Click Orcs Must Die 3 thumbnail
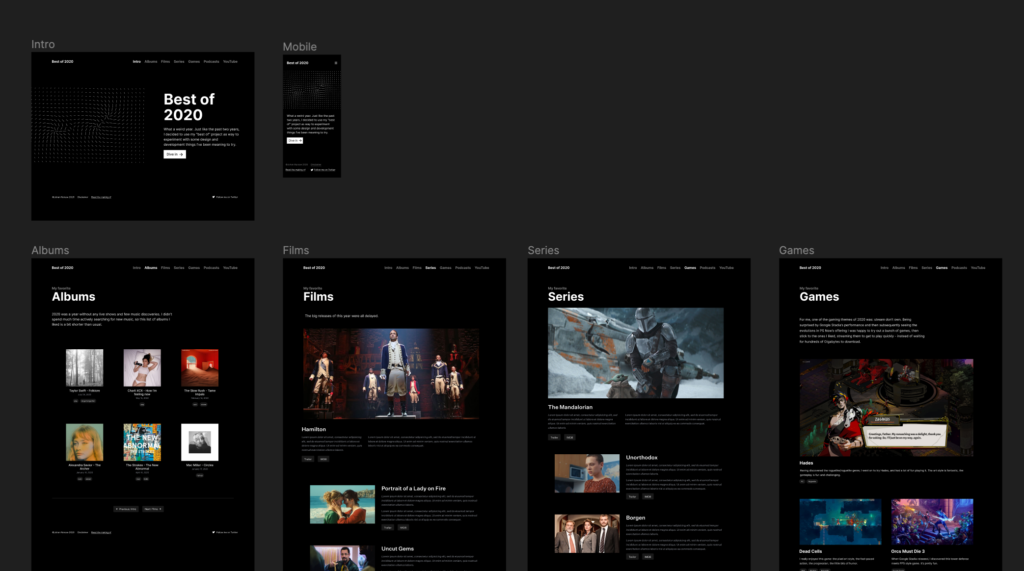The height and width of the screenshot is (571, 1024). (x=932, y=521)
